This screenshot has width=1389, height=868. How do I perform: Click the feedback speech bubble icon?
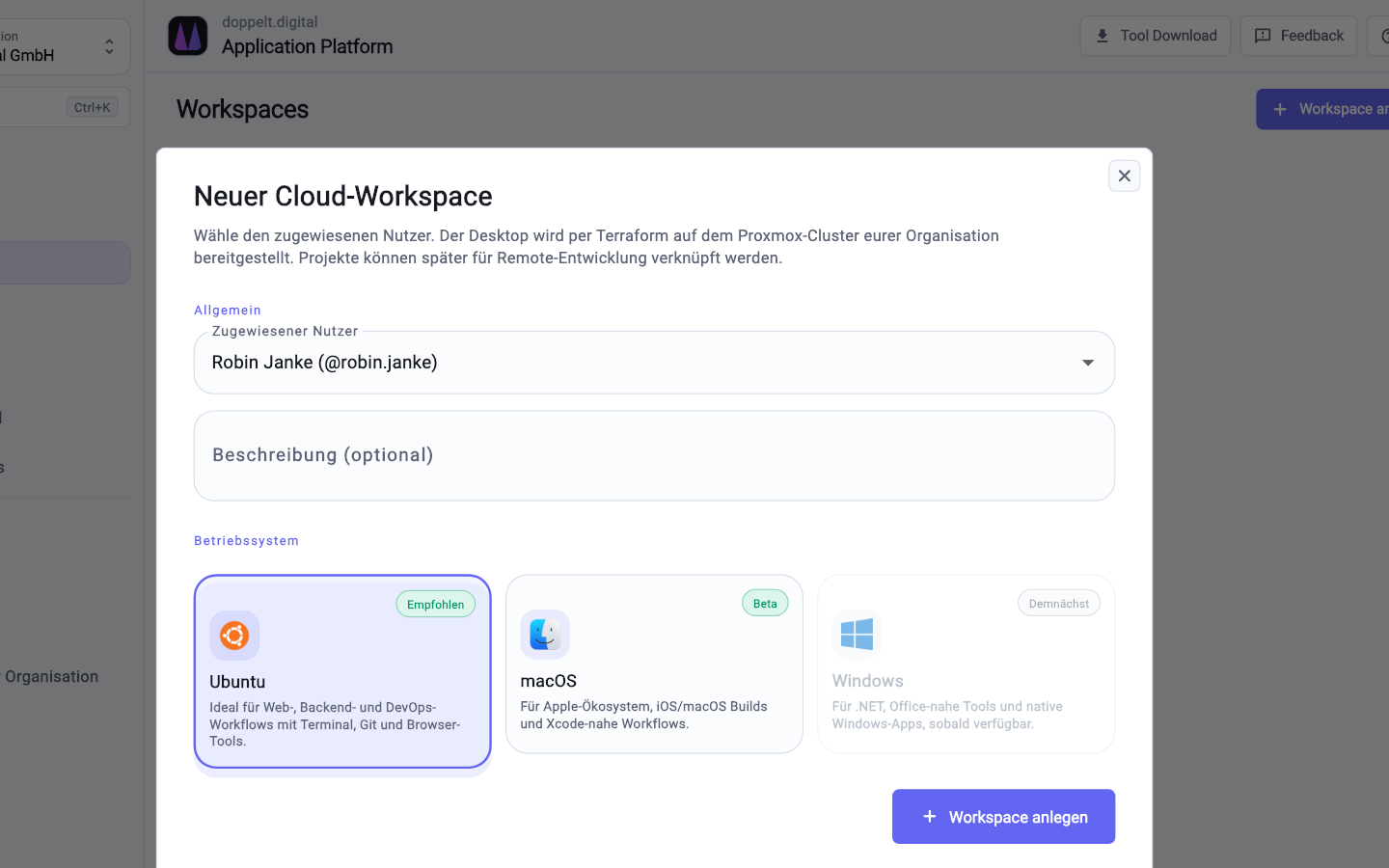(x=1262, y=36)
